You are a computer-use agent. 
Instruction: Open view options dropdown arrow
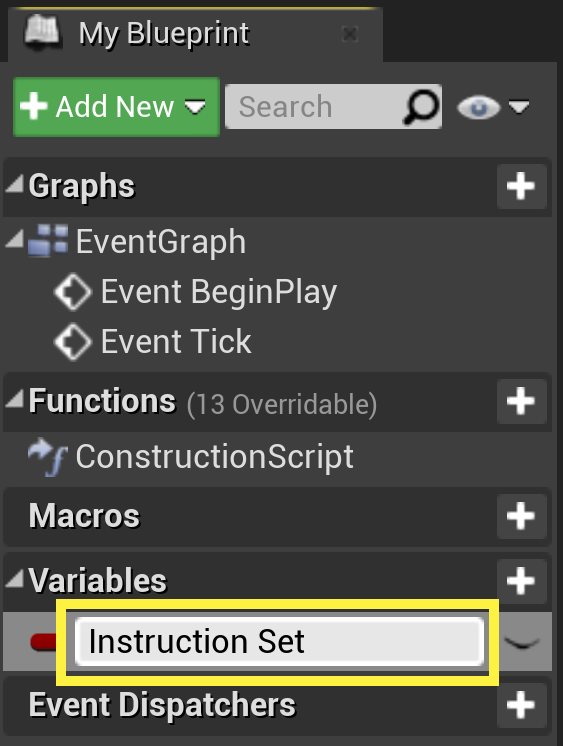(x=519, y=107)
